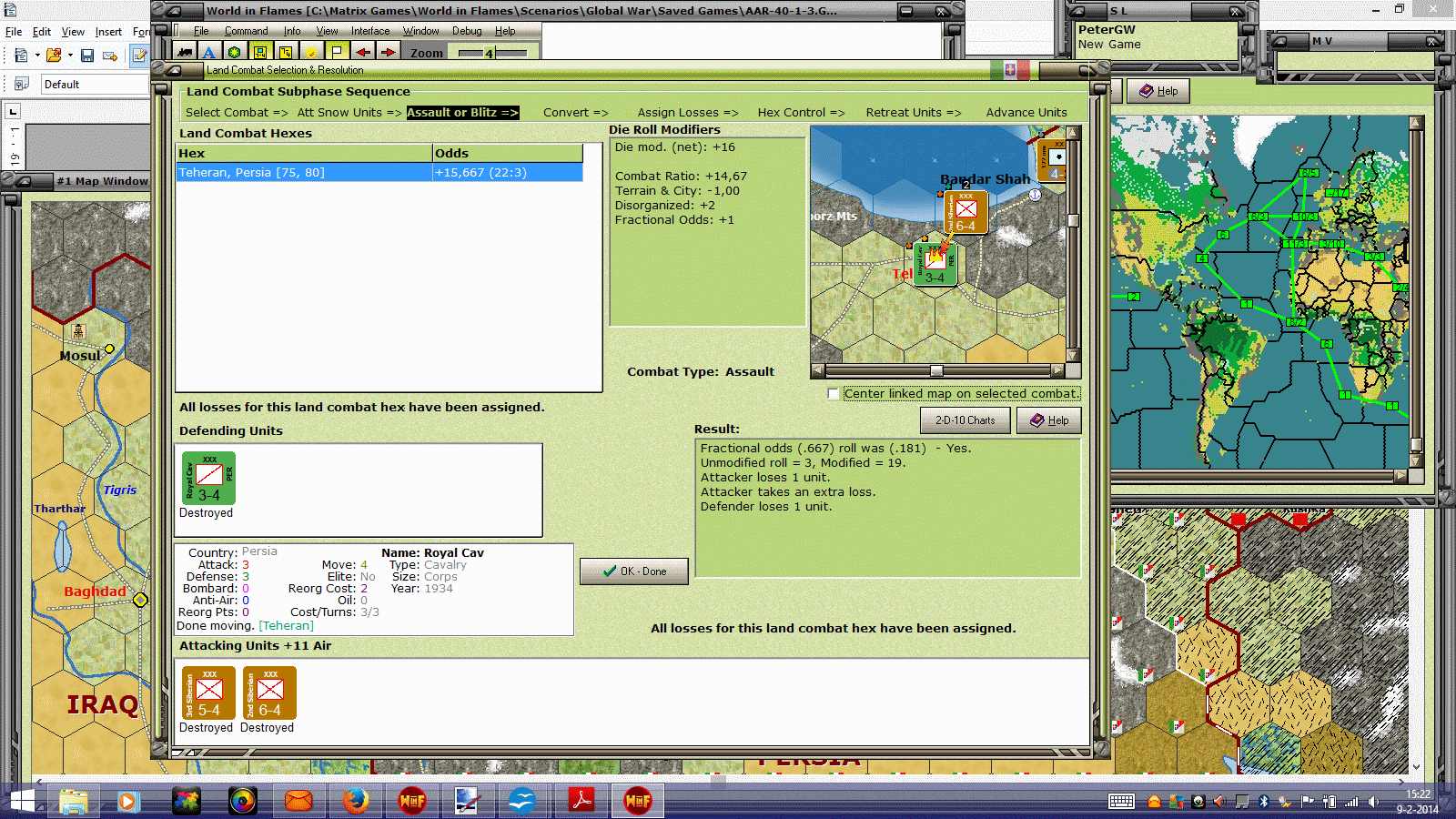Select the 6-4 Siberian attacking unit counter

click(269, 693)
